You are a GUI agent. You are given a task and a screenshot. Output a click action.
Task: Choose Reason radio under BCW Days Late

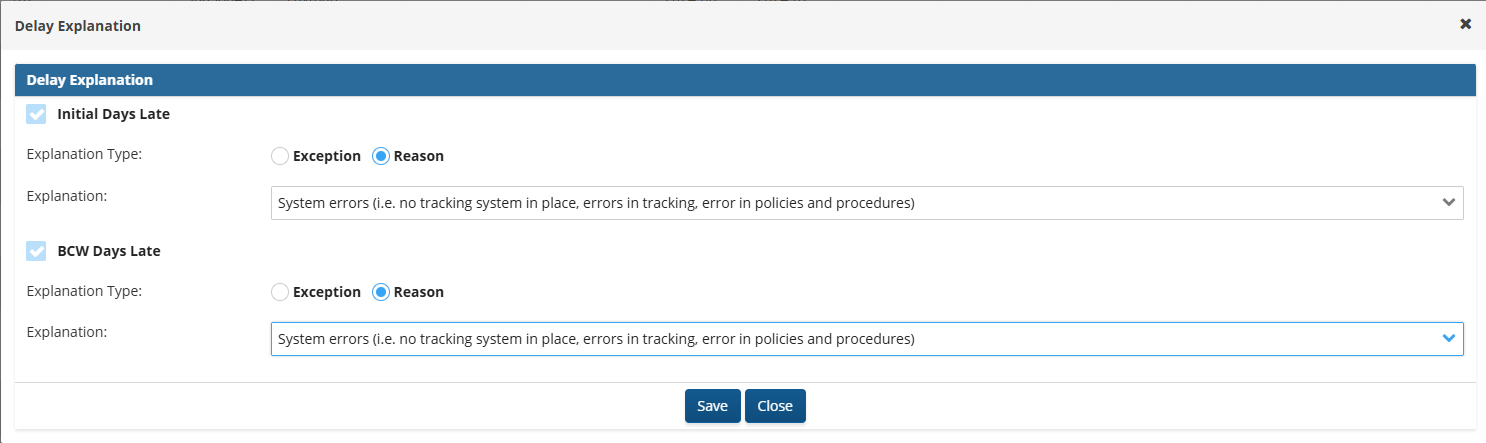click(x=381, y=292)
